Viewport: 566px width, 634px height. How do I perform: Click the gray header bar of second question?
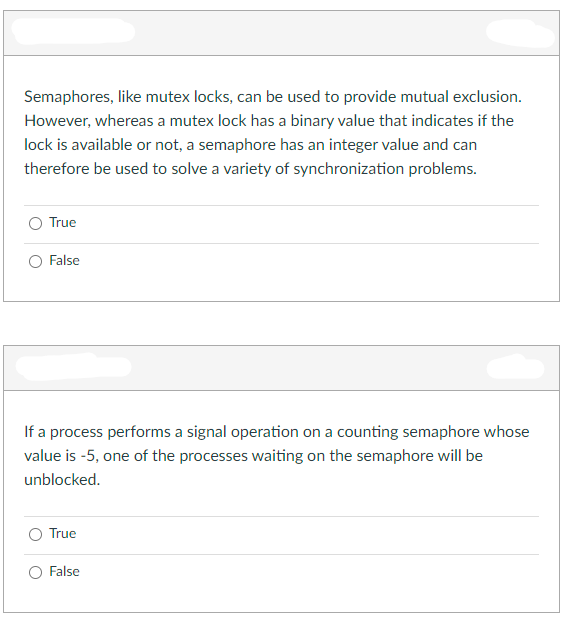281,368
